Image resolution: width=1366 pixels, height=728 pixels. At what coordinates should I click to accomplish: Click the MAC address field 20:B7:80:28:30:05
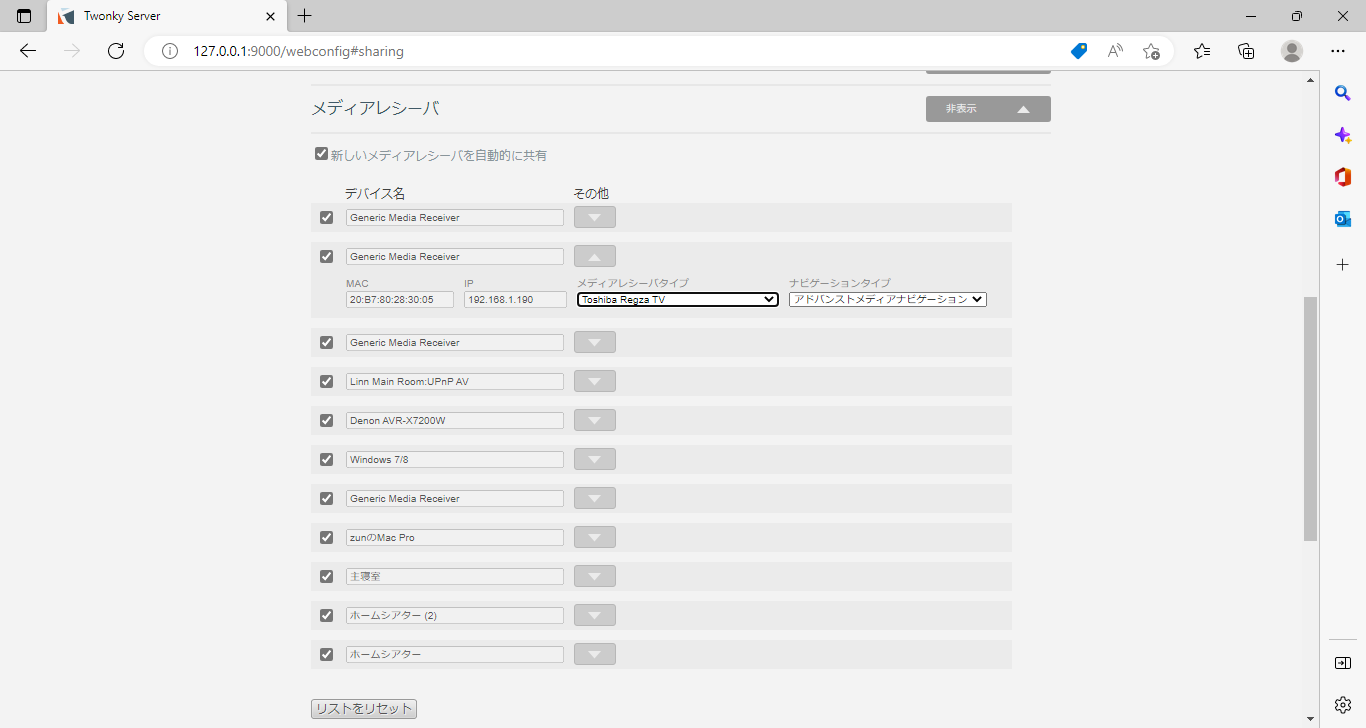pyautogui.click(x=400, y=299)
